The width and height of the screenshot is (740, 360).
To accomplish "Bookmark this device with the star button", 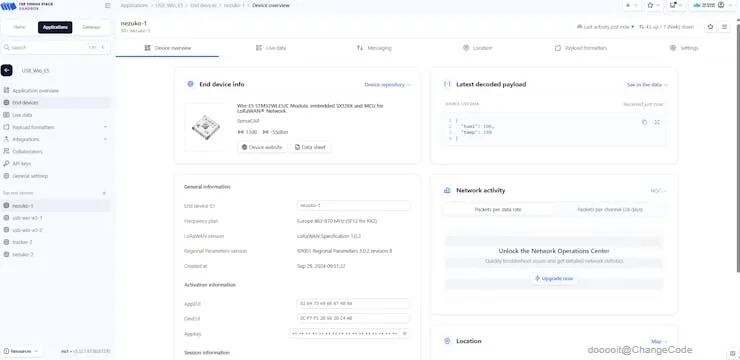I will pyautogui.click(x=710, y=27).
